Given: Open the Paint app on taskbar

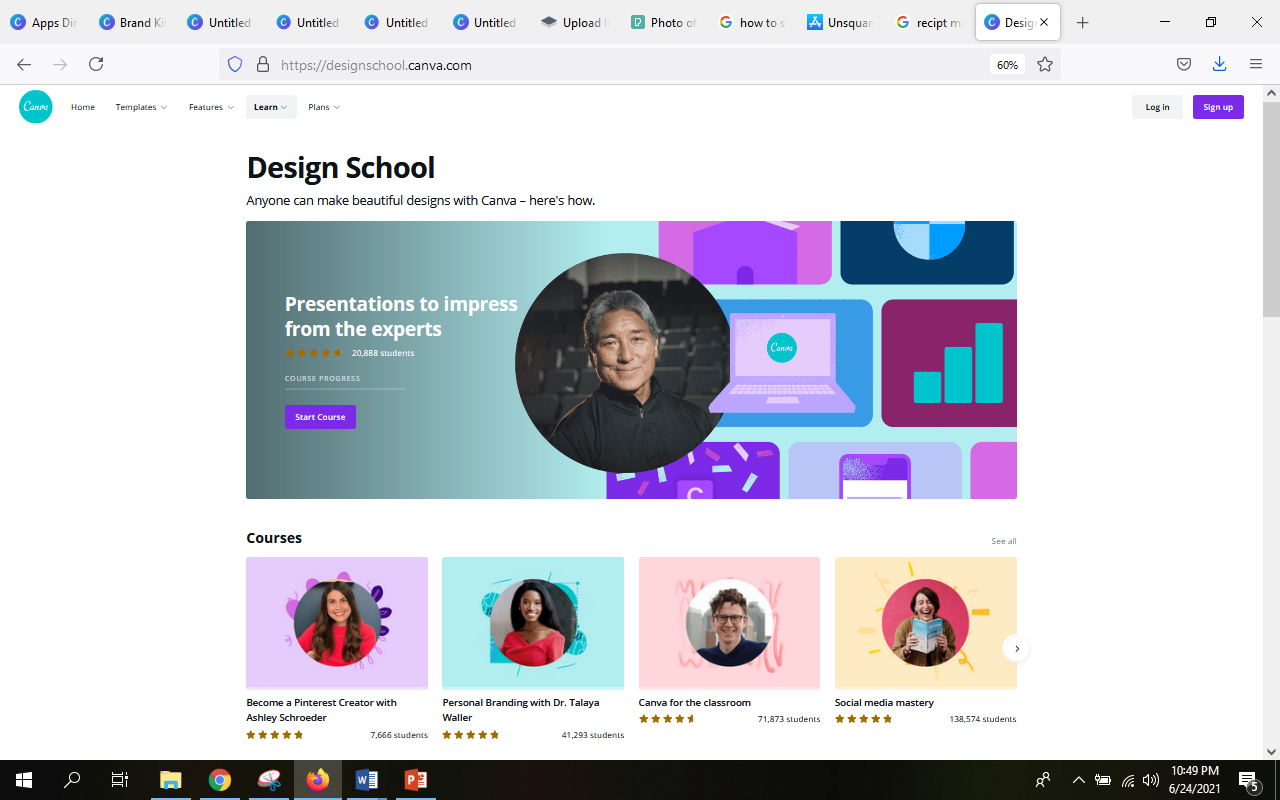Looking at the screenshot, I should coord(269,780).
